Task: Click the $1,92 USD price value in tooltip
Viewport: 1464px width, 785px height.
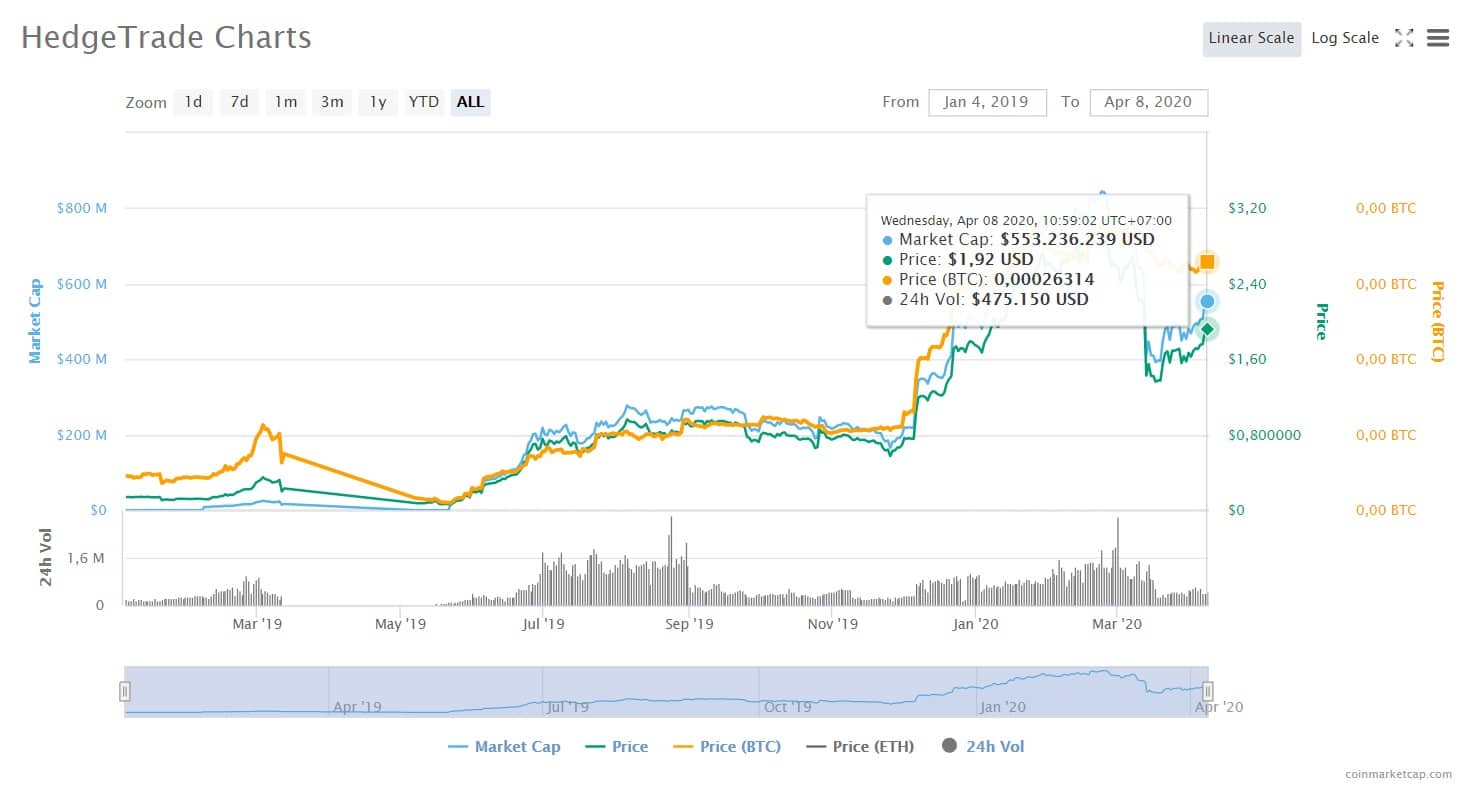Action: click(991, 259)
